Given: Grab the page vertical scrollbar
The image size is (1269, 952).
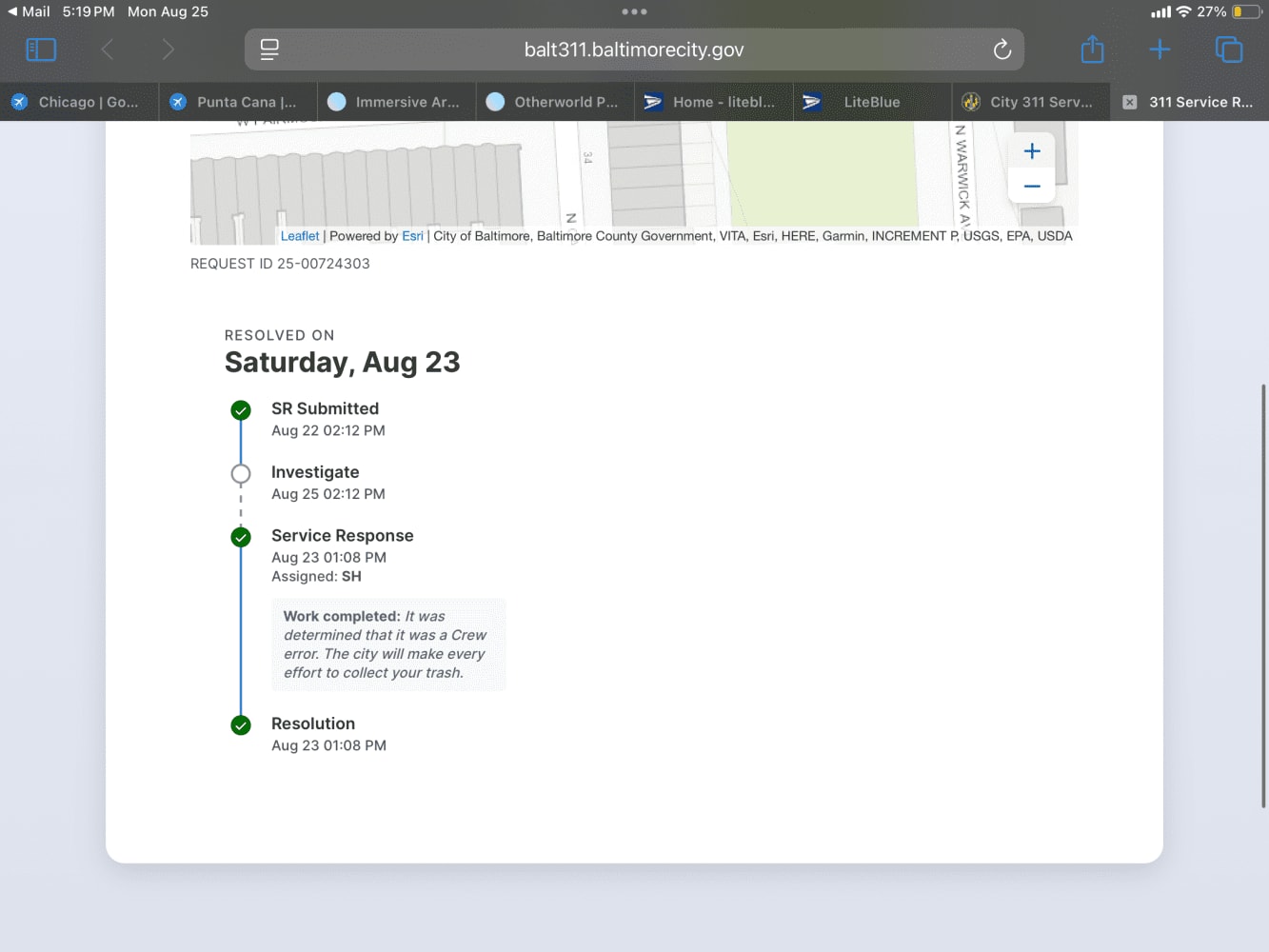Looking at the screenshot, I should (1263, 596).
